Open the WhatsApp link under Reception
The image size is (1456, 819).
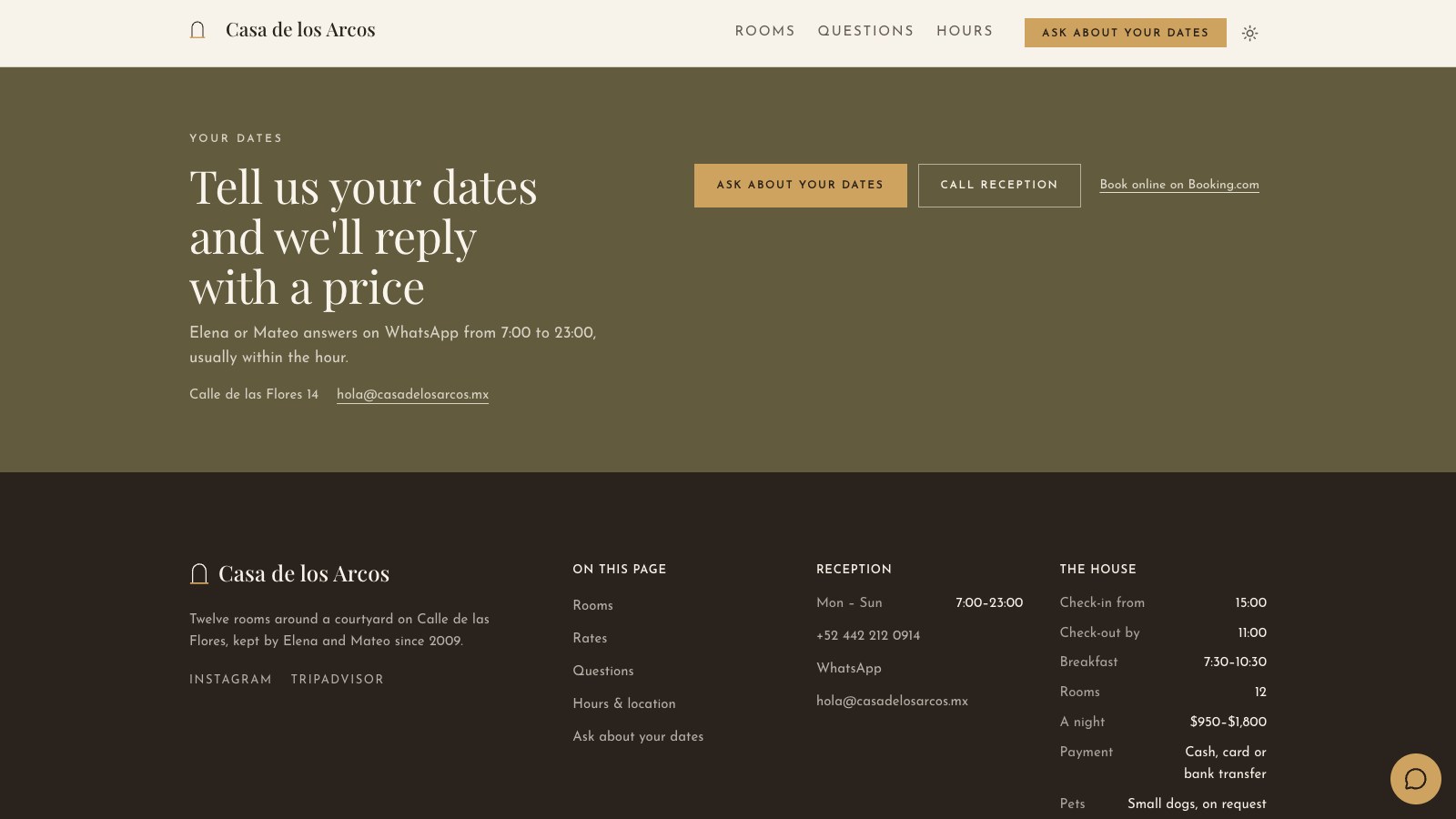coord(849,669)
